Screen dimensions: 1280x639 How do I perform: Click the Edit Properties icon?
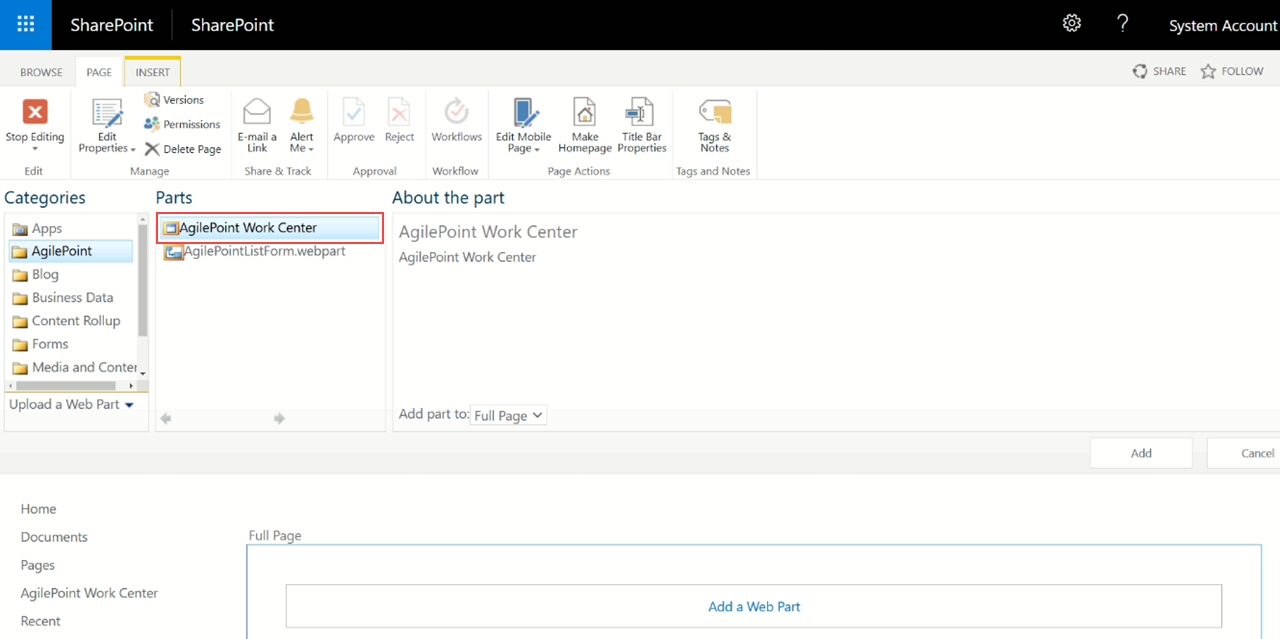tap(107, 113)
